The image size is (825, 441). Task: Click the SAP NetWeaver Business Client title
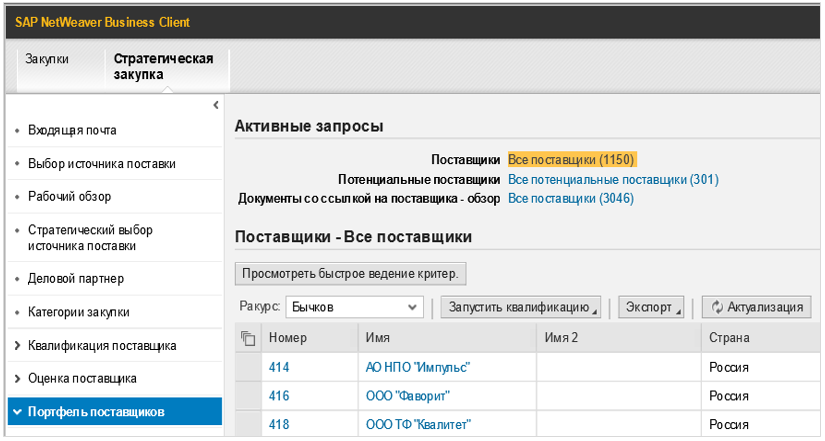point(103,23)
